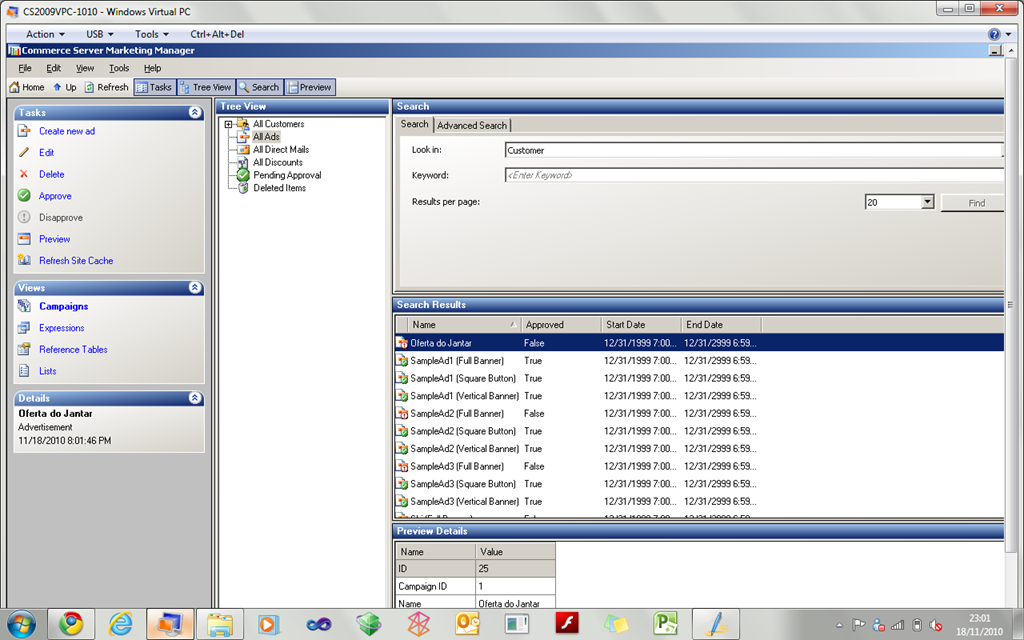Click the Windows Start button
Viewport: 1024px width, 640px height.
(21, 624)
